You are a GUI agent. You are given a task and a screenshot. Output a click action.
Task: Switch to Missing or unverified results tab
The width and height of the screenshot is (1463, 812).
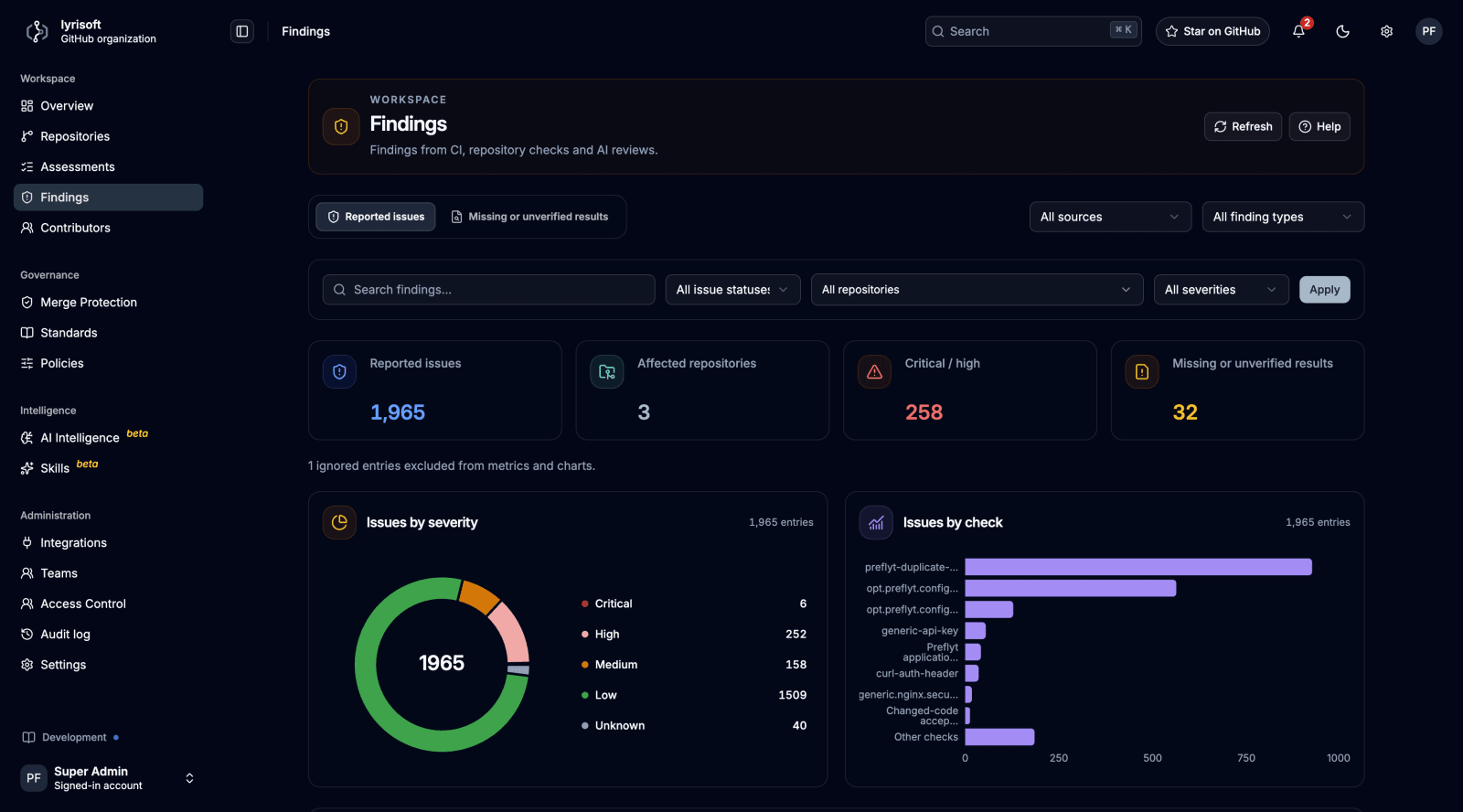pyautogui.click(x=529, y=217)
